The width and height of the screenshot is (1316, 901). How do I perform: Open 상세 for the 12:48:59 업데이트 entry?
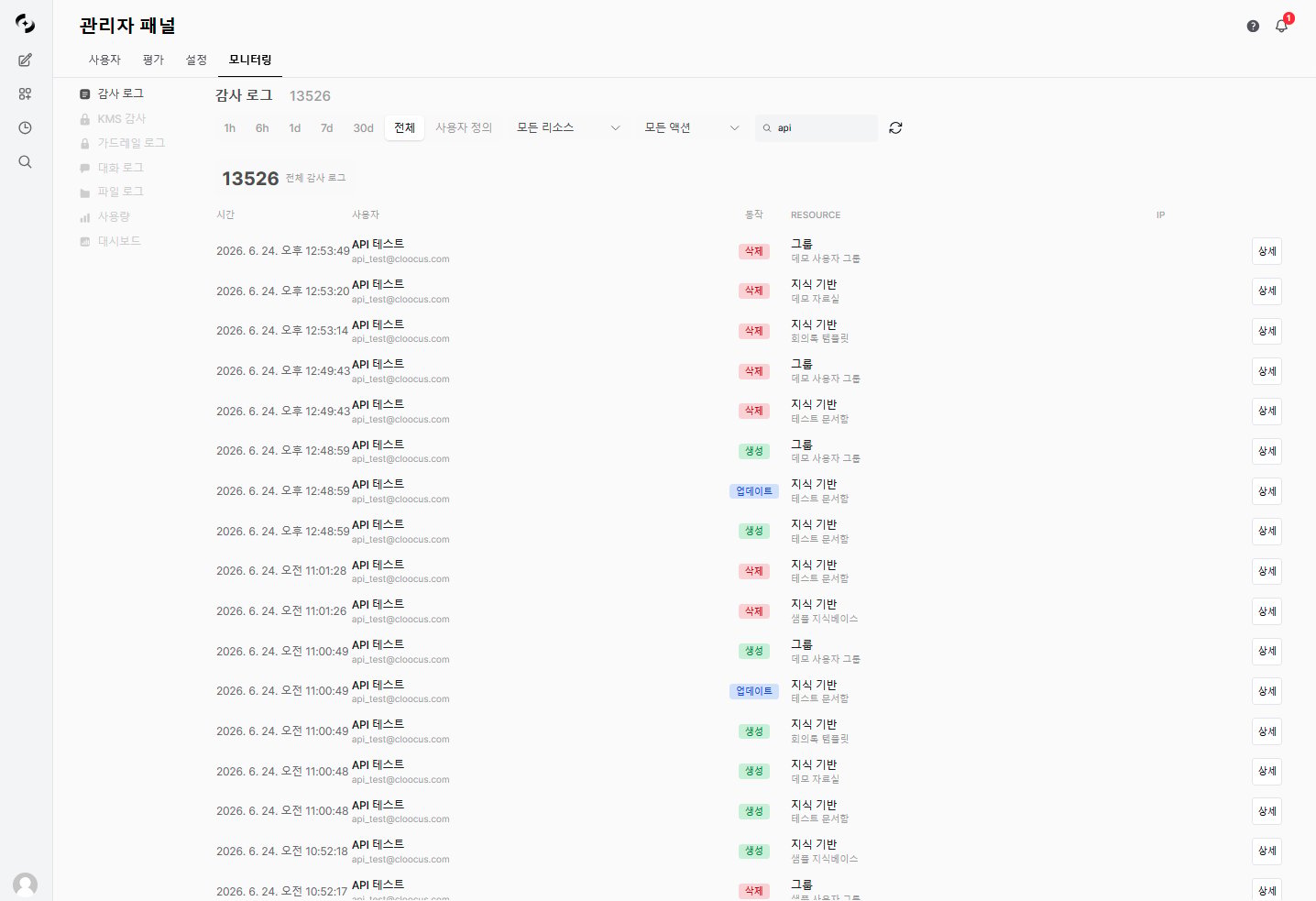[x=1267, y=491]
